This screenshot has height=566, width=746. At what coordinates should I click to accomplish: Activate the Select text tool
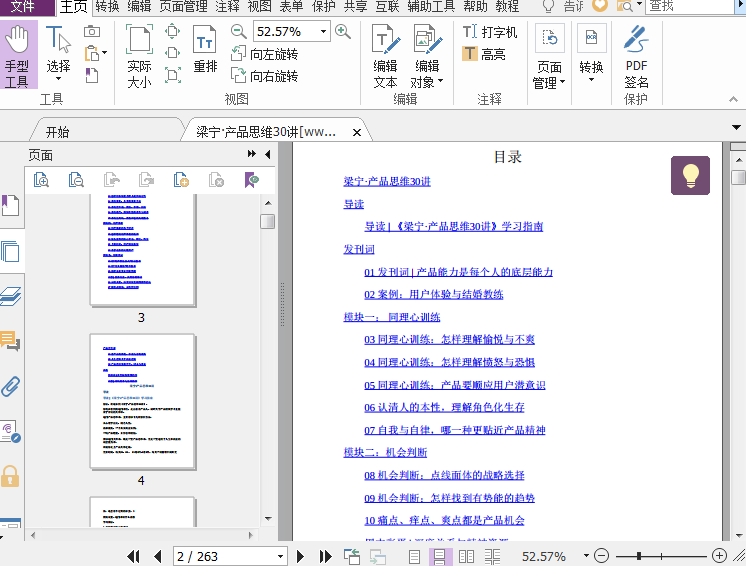click(58, 53)
